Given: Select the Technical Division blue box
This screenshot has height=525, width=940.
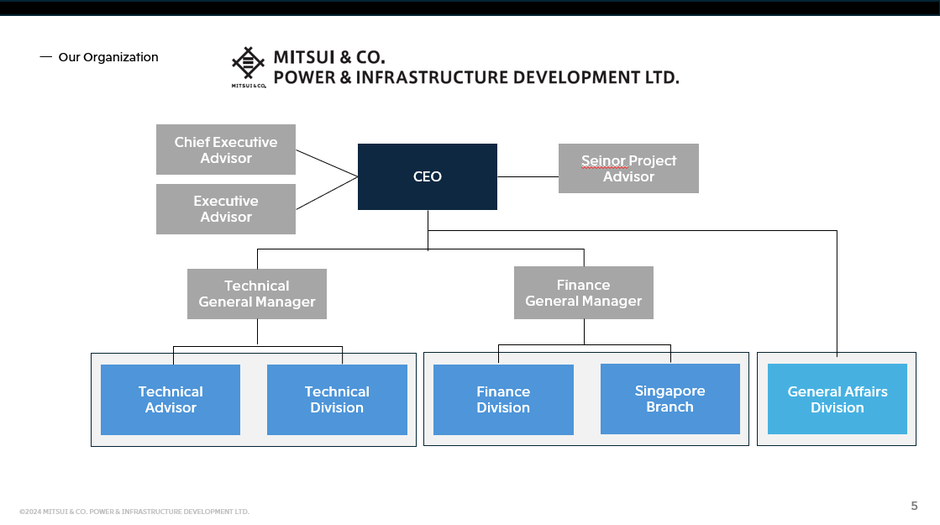Looking at the screenshot, I should click(337, 400).
